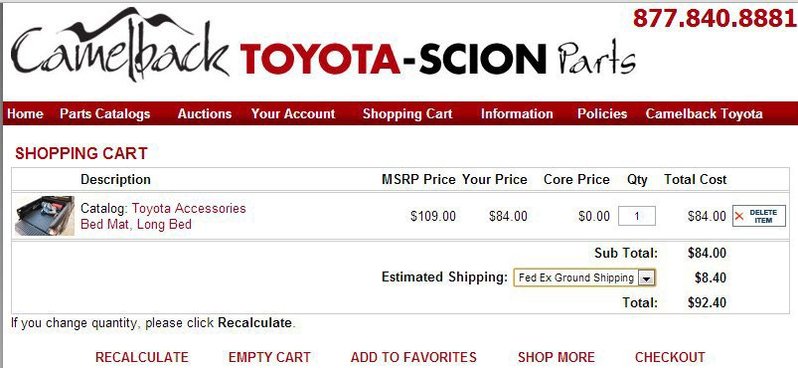This screenshot has height=368, width=798.
Task: Open the Policies menu item
Action: click(x=602, y=114)
